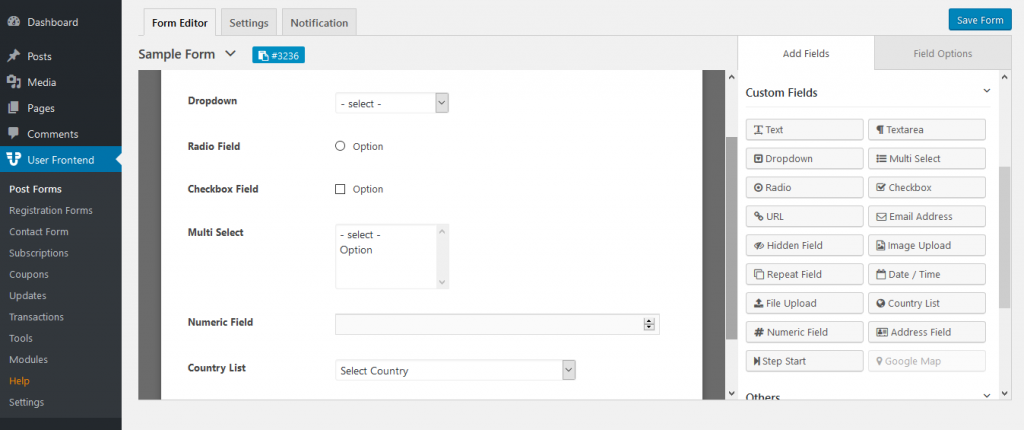The height and width of the screenshot is (430, 1024).
Task: Click the Comments speech bubble icon
Action: pyautogui.click(x=14, y=133)
